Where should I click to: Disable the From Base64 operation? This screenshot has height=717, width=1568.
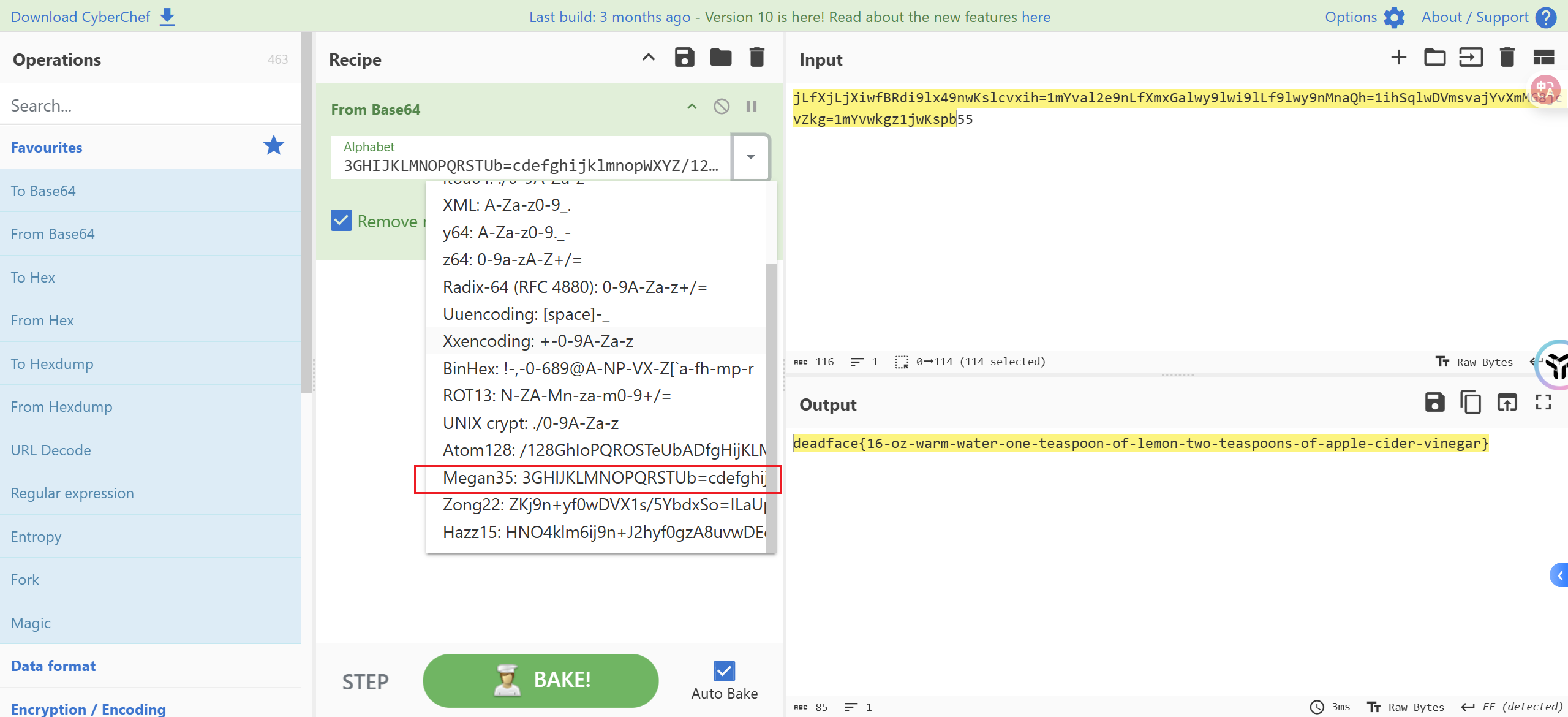click(x=722, y=107)
